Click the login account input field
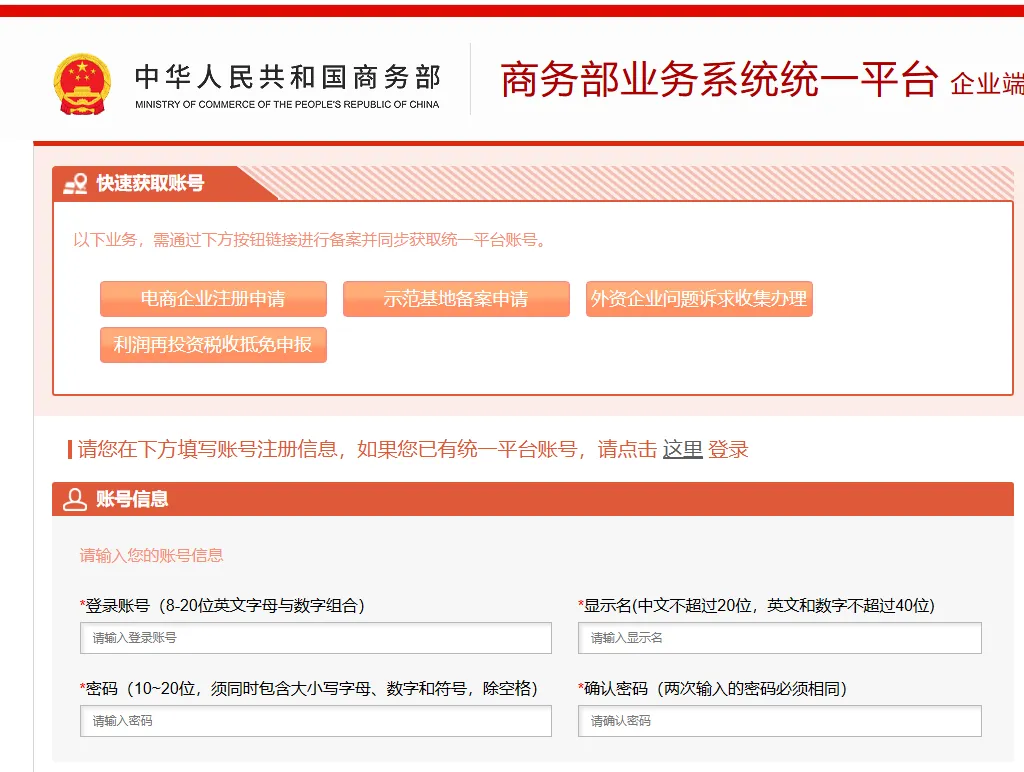This screenshot has height=772, width=1024. (x=316, y=638)
